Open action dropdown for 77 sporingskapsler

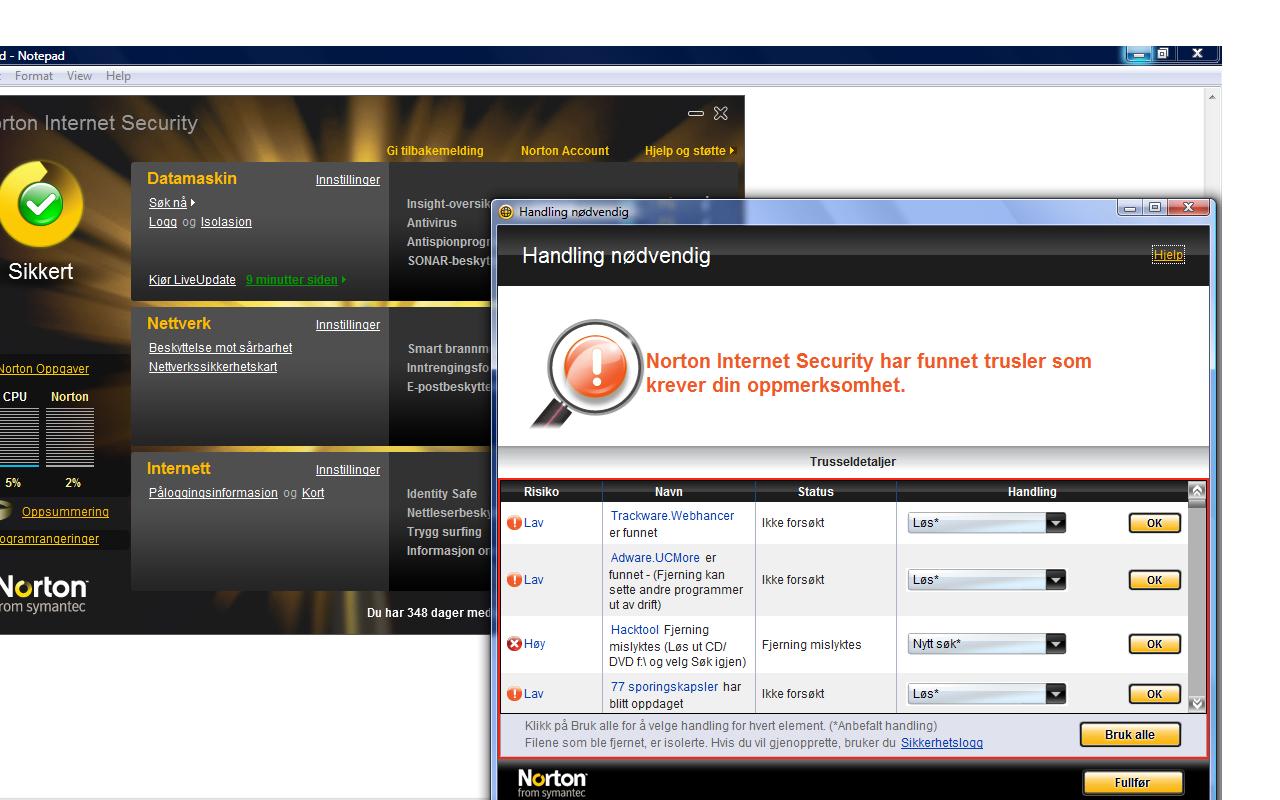click(x=1055, y=694)
